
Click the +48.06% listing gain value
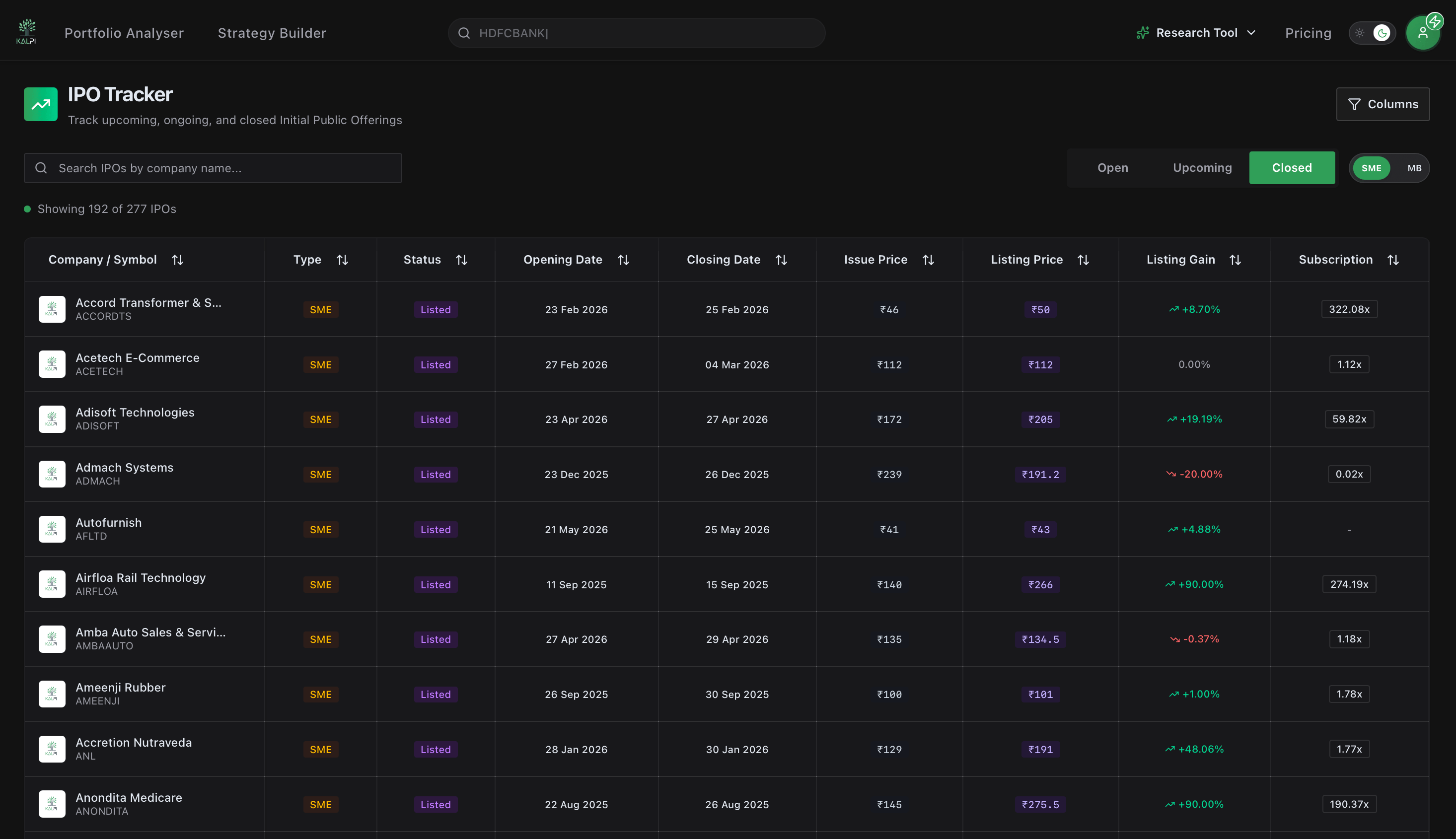tap(1194, 750)
